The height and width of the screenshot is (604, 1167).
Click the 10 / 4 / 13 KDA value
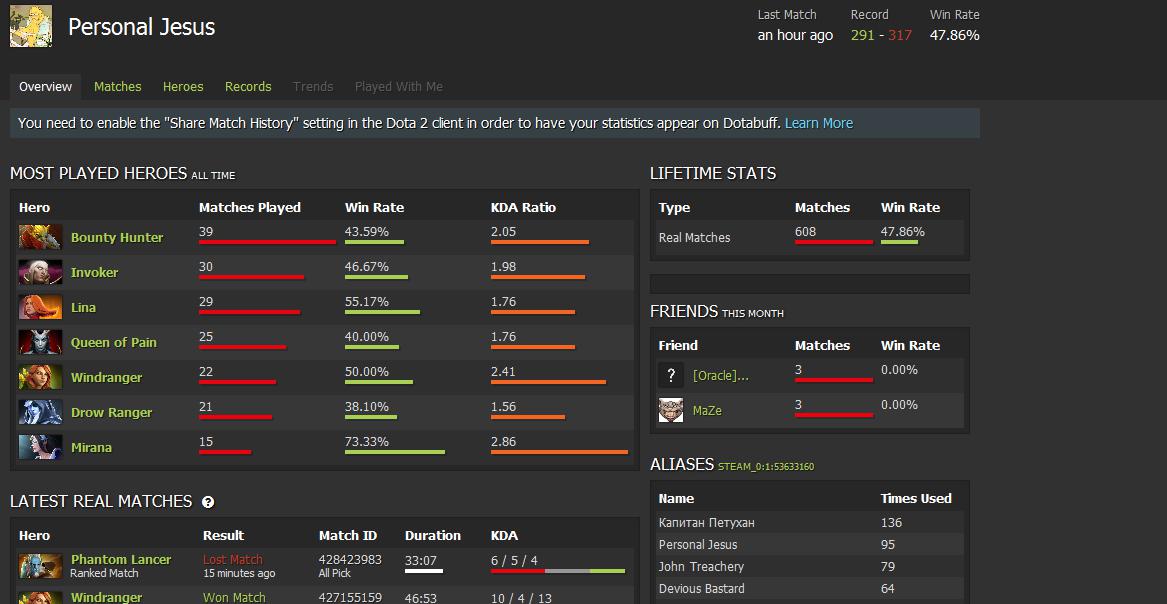[x=520, y=598]
